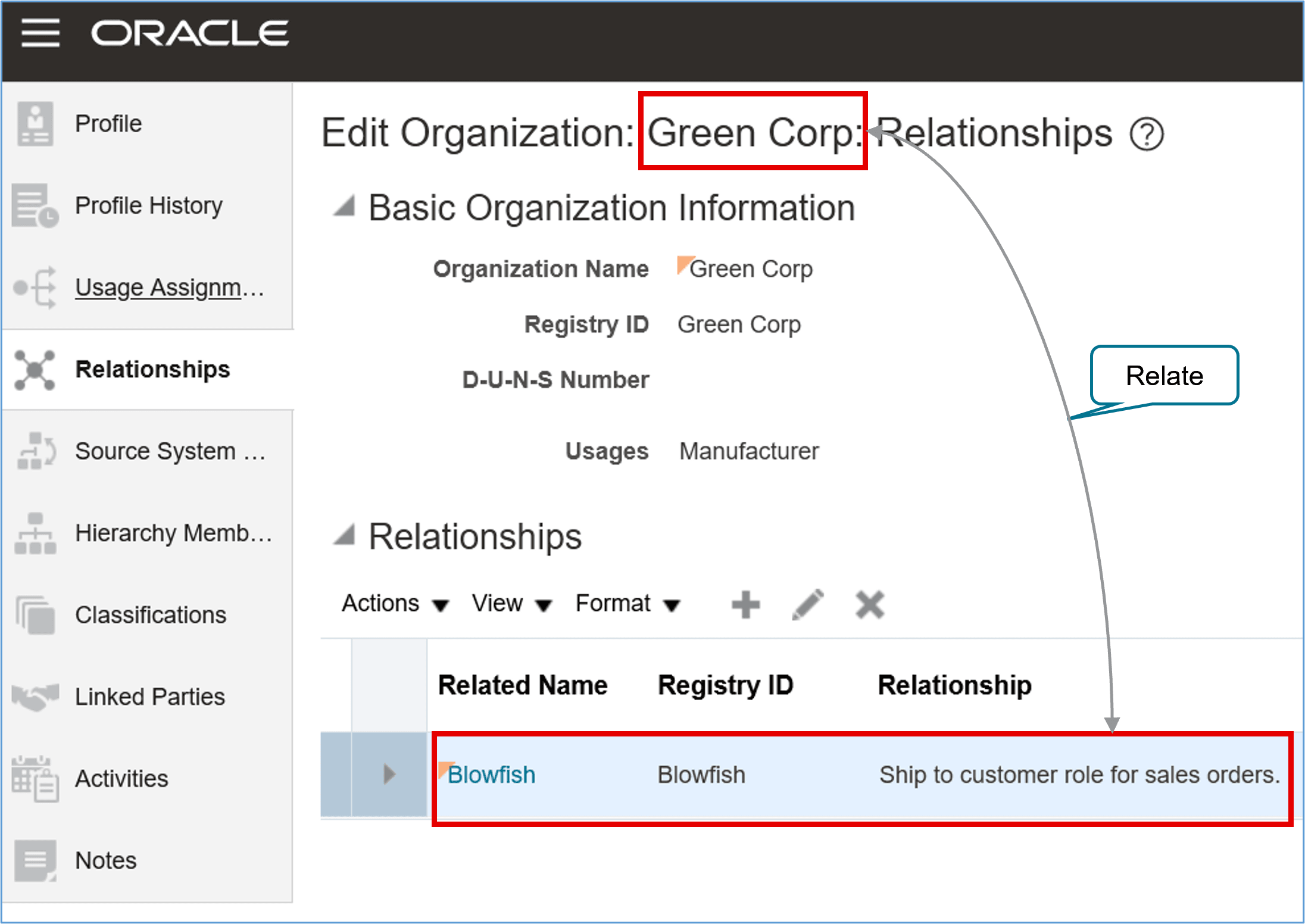This screenshot has width=1305, height=924.
Task: Create a relationship with the plus icon
Action: (745, 604)
